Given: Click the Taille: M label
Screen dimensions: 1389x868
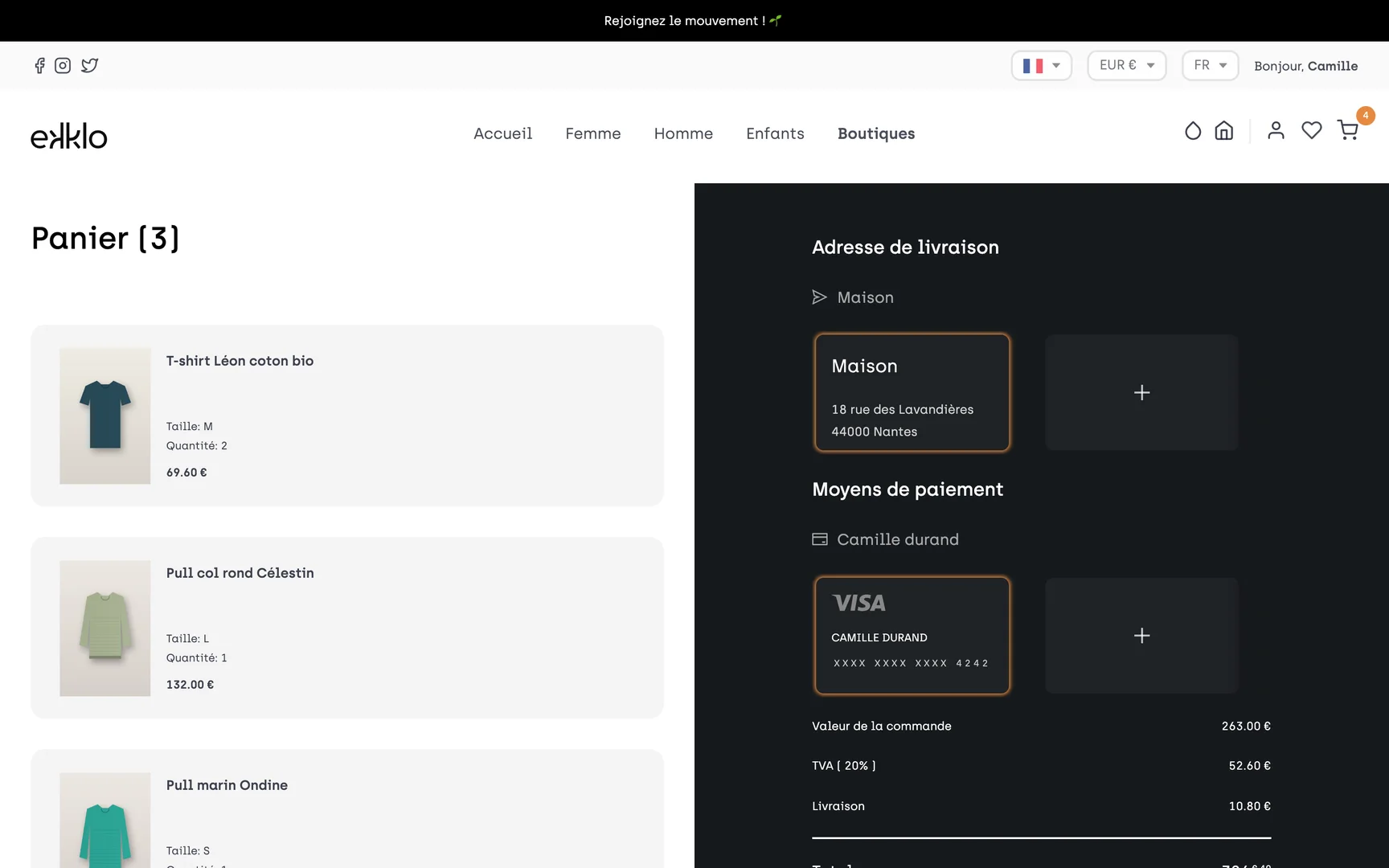Looking at the screenshot, I should click(x=190, y=427).
